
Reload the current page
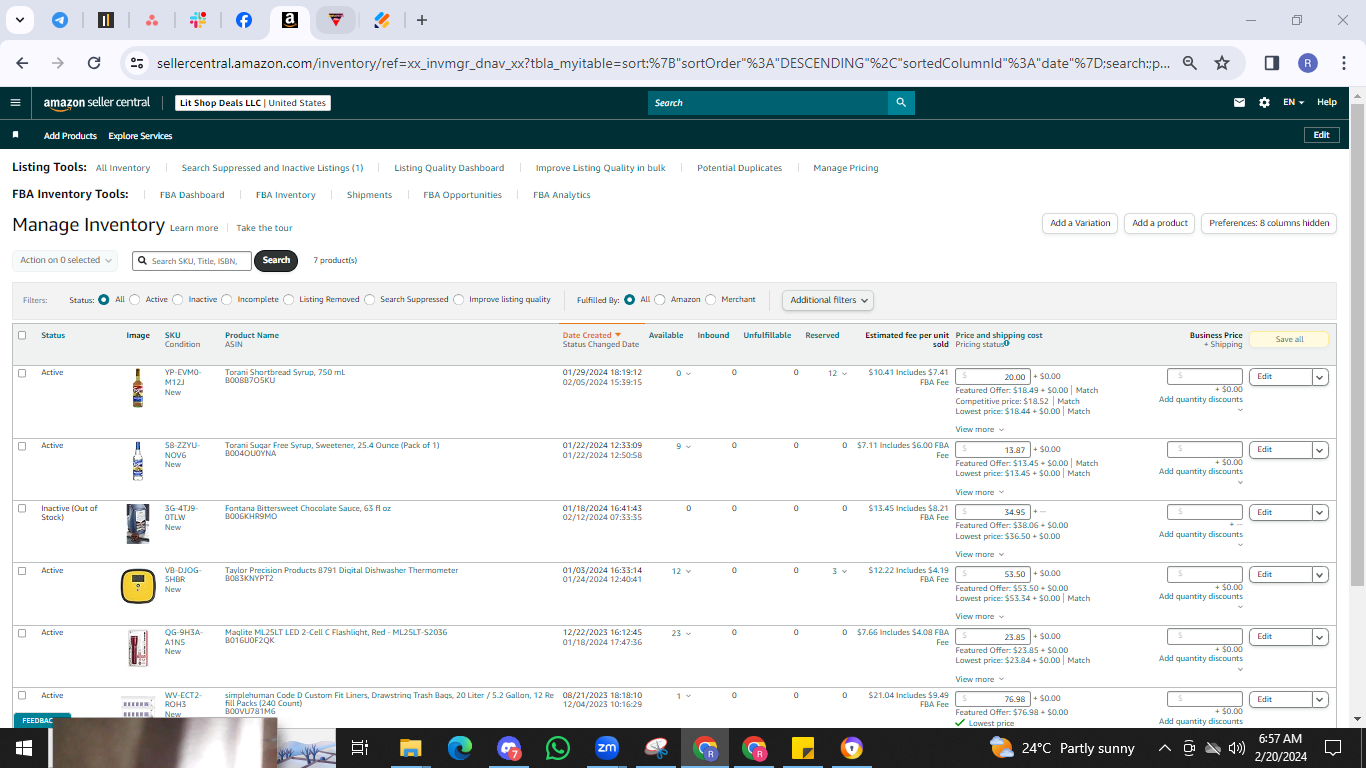94,63
